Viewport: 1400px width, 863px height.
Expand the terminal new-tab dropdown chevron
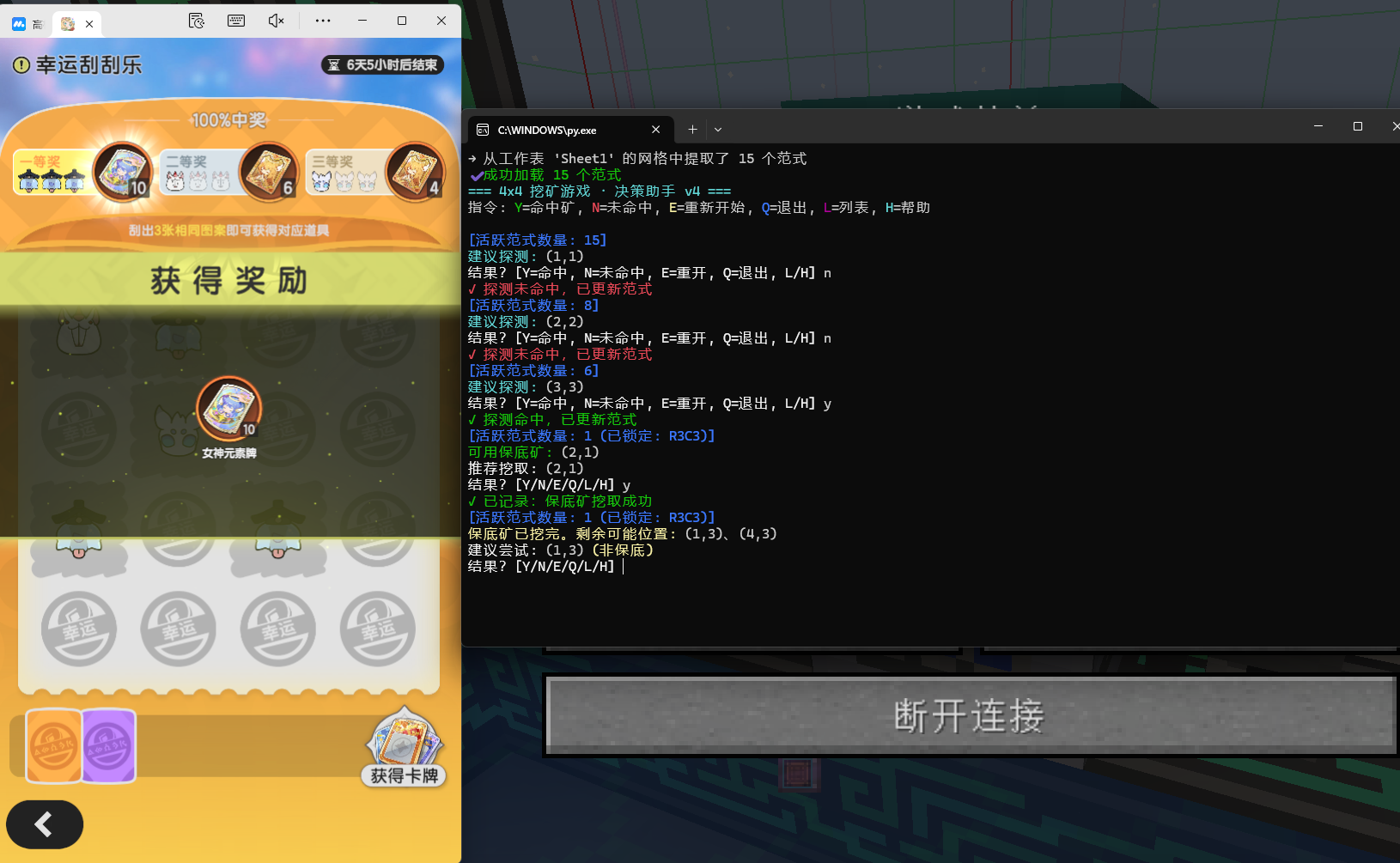click(718, 130)
